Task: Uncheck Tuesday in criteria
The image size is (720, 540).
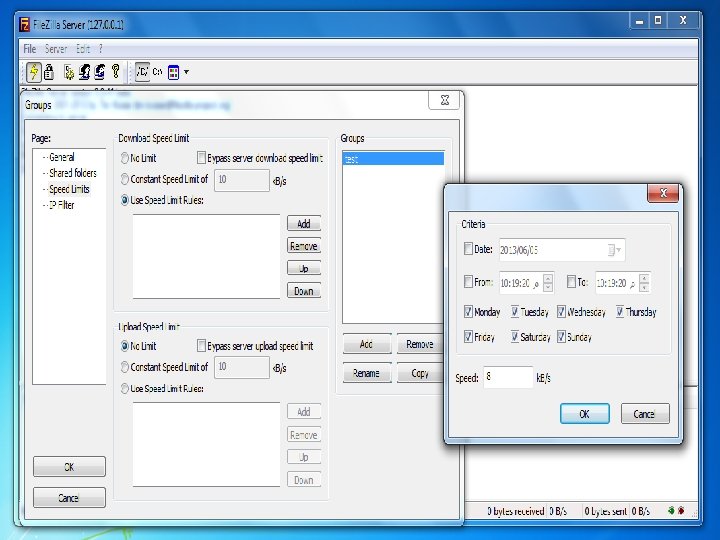Action: tap(515, 312)
